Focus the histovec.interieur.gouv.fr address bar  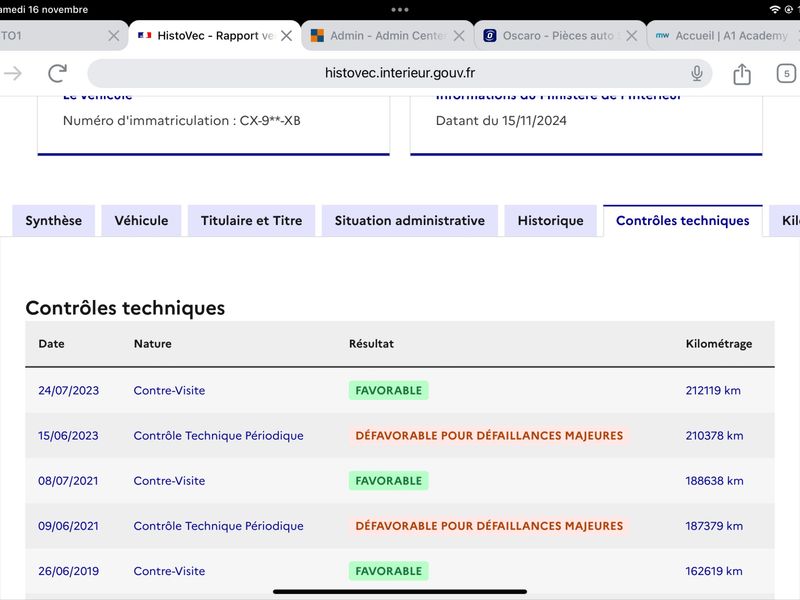click(x=399, y=73)
